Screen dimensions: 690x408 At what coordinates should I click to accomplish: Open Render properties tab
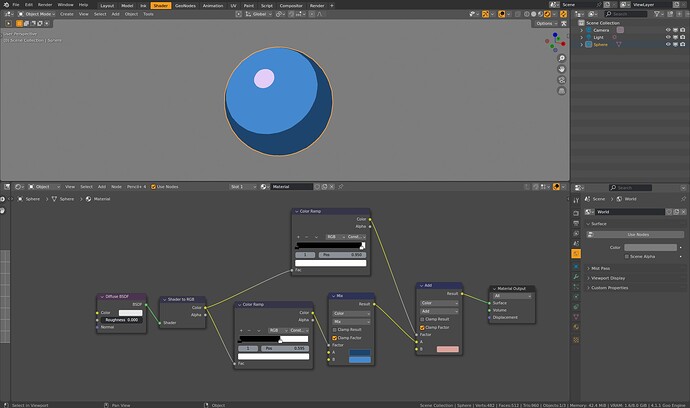click(576, 213)
